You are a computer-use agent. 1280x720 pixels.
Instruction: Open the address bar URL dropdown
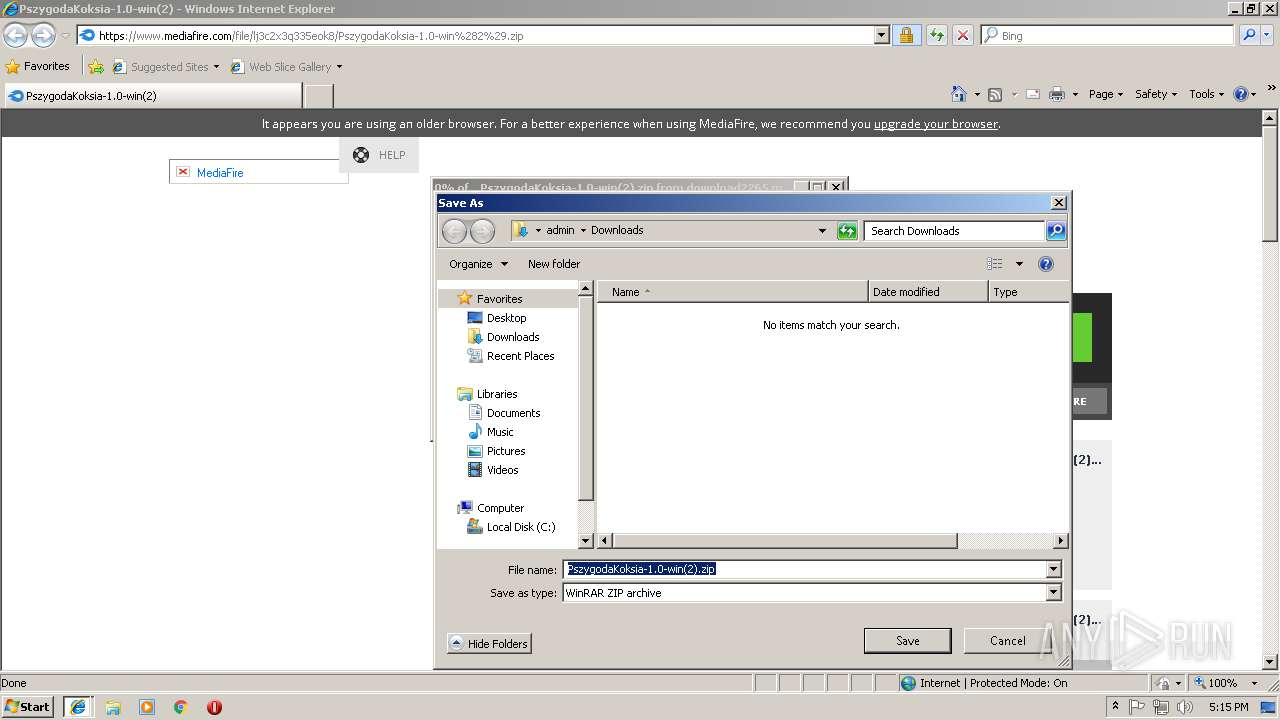(x=881, y=35)
